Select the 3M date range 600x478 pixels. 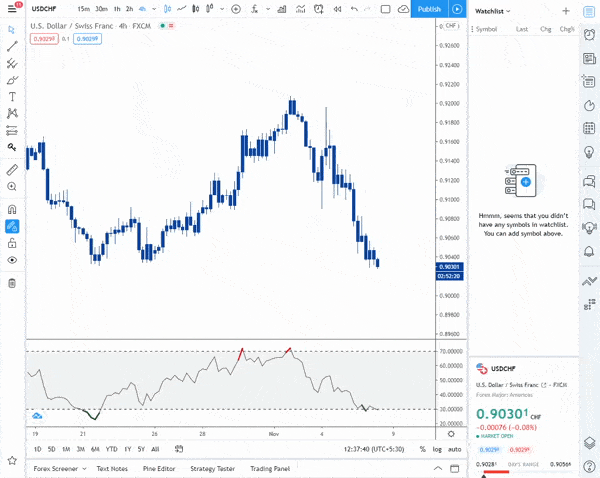coord(80,449)
